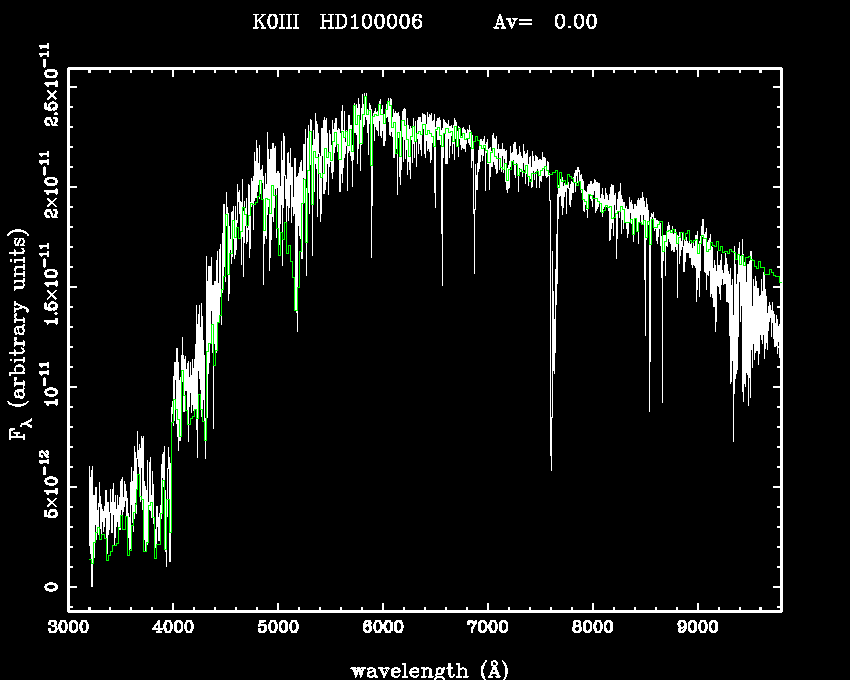Click the spectrum peak near 5800 Å
The width and height of the screenshot is (850, 680).
[x=365, y=98]
